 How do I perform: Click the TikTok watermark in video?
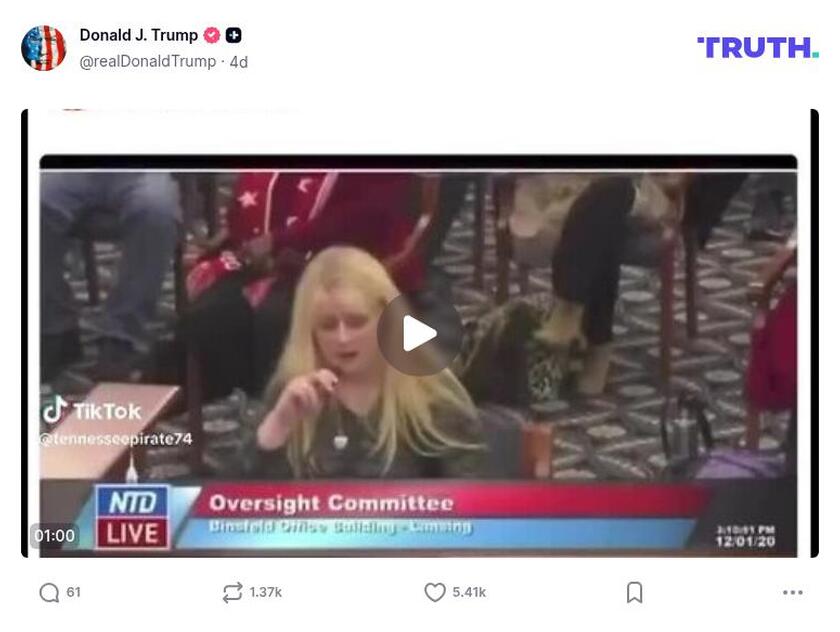(92, 411)
